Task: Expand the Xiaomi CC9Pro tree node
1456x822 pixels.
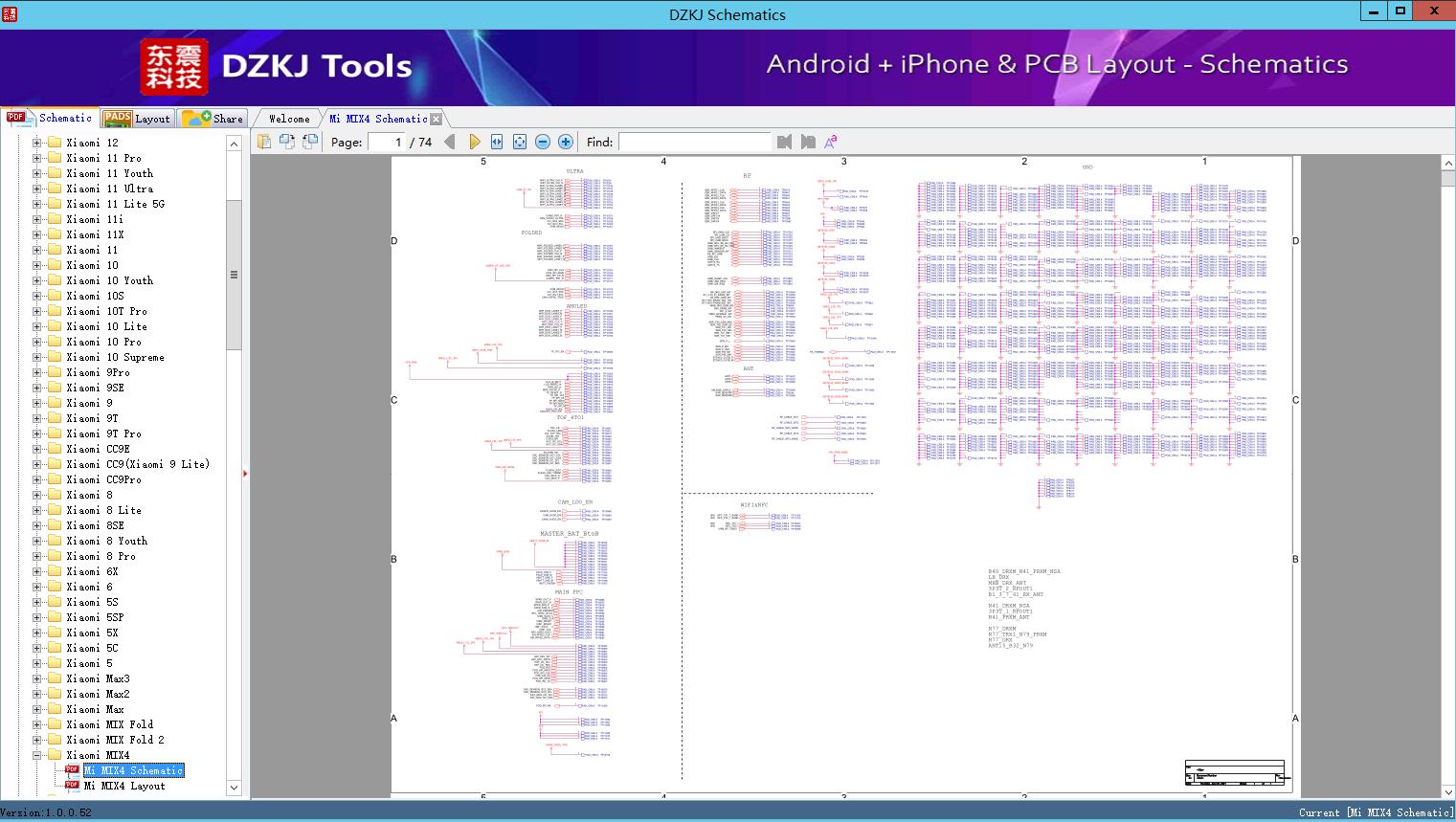Action: pos(36,479)
